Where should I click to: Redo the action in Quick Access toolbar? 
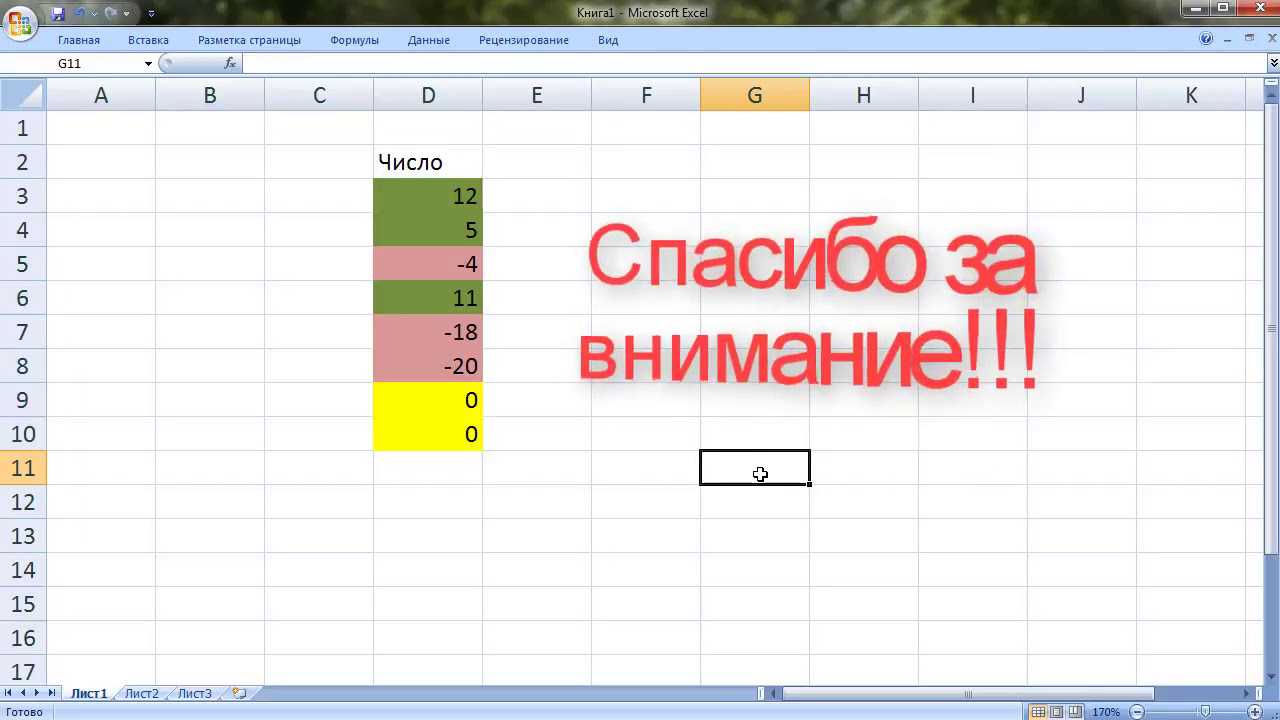[111, 13]
